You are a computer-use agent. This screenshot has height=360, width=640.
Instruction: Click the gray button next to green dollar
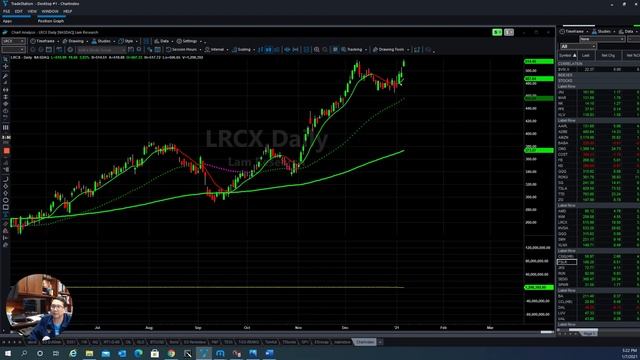(x=509, y=32)
